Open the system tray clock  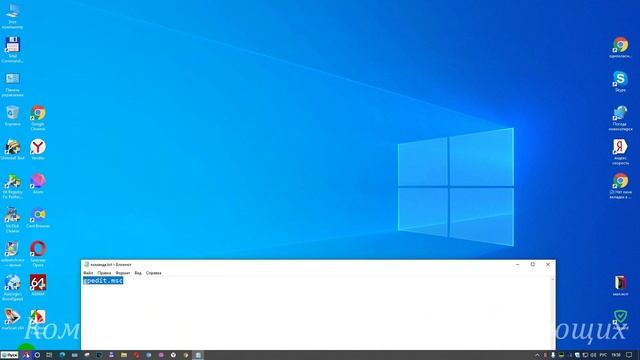coord(616,355)
